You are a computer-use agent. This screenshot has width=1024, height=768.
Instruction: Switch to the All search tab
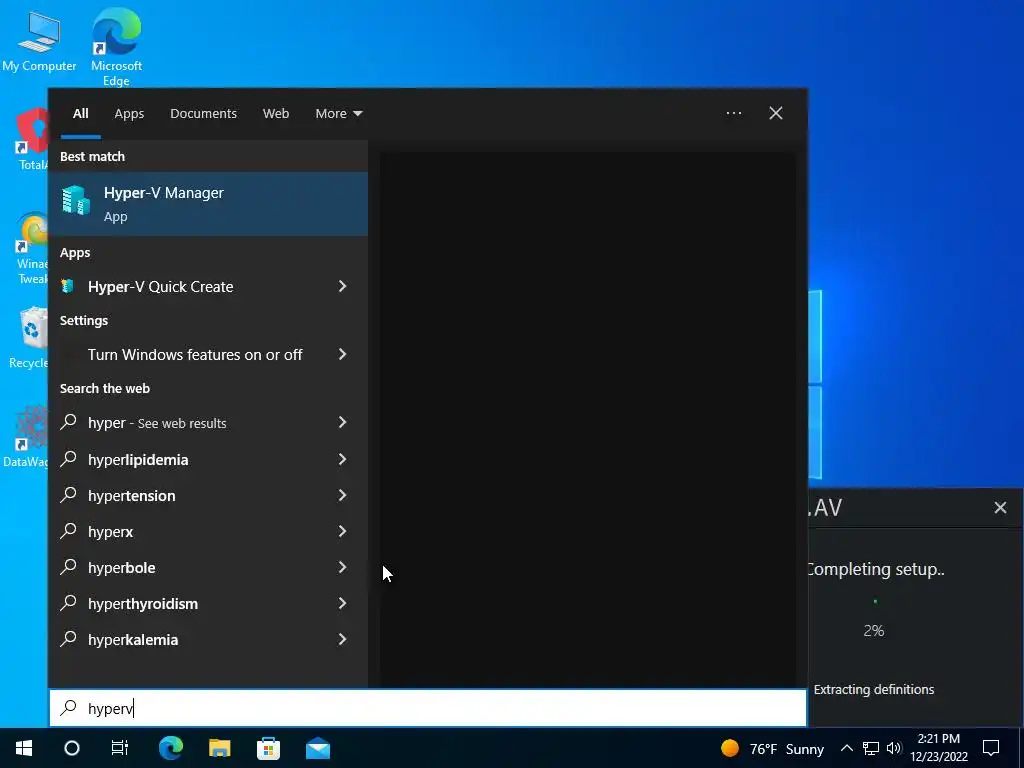click(81, 114)
